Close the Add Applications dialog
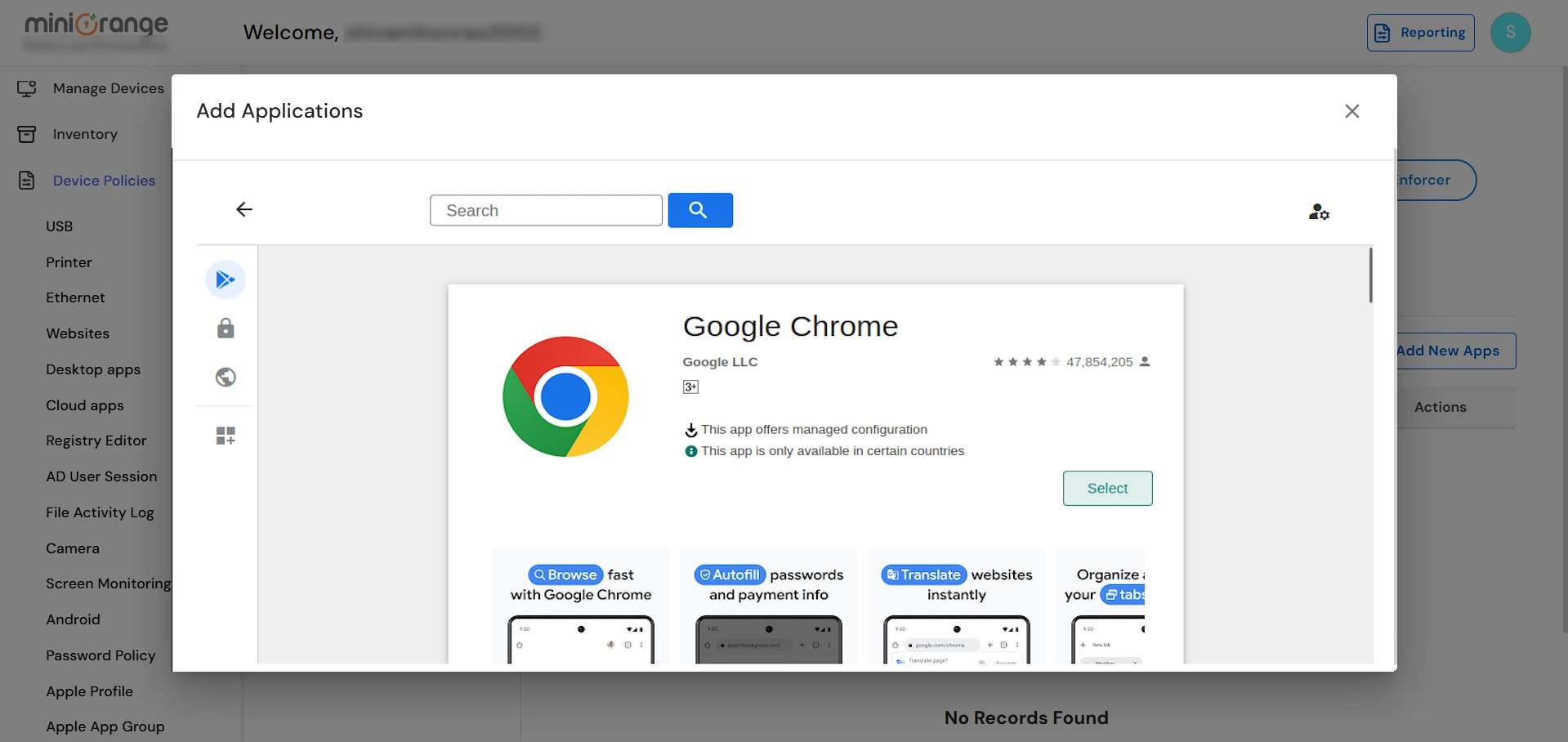Viewport: 1568px width, 742px height. (x=1351, y=111)
